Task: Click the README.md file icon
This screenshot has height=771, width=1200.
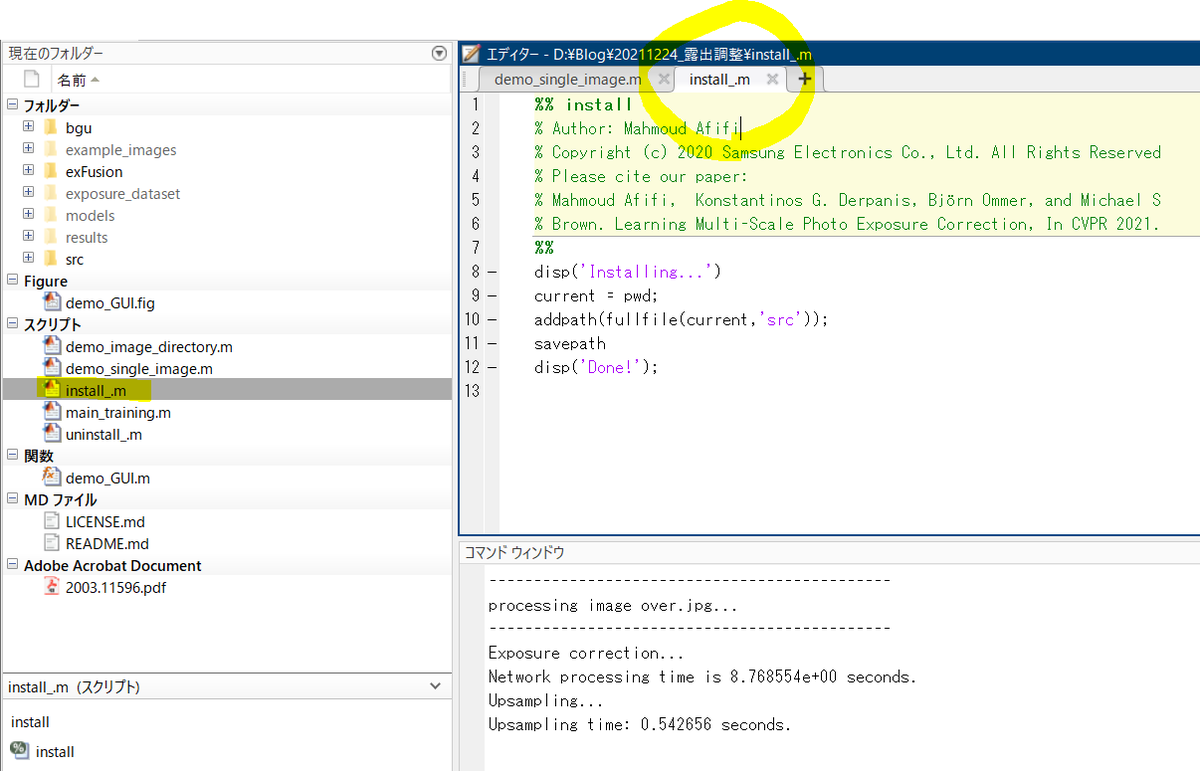Action: 52,543
